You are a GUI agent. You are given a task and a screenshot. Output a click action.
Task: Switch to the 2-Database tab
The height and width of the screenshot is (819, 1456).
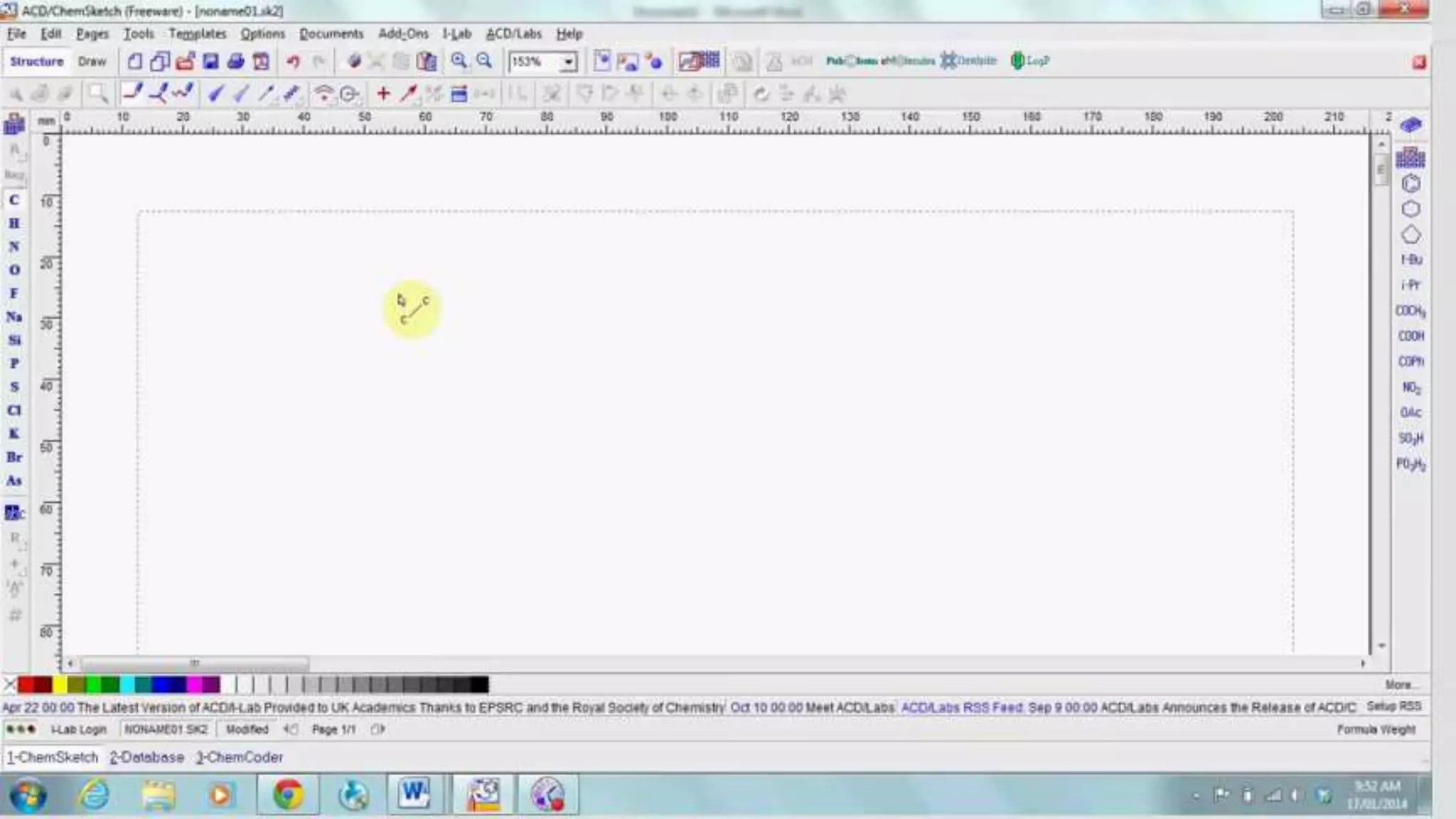coord(147,757)
